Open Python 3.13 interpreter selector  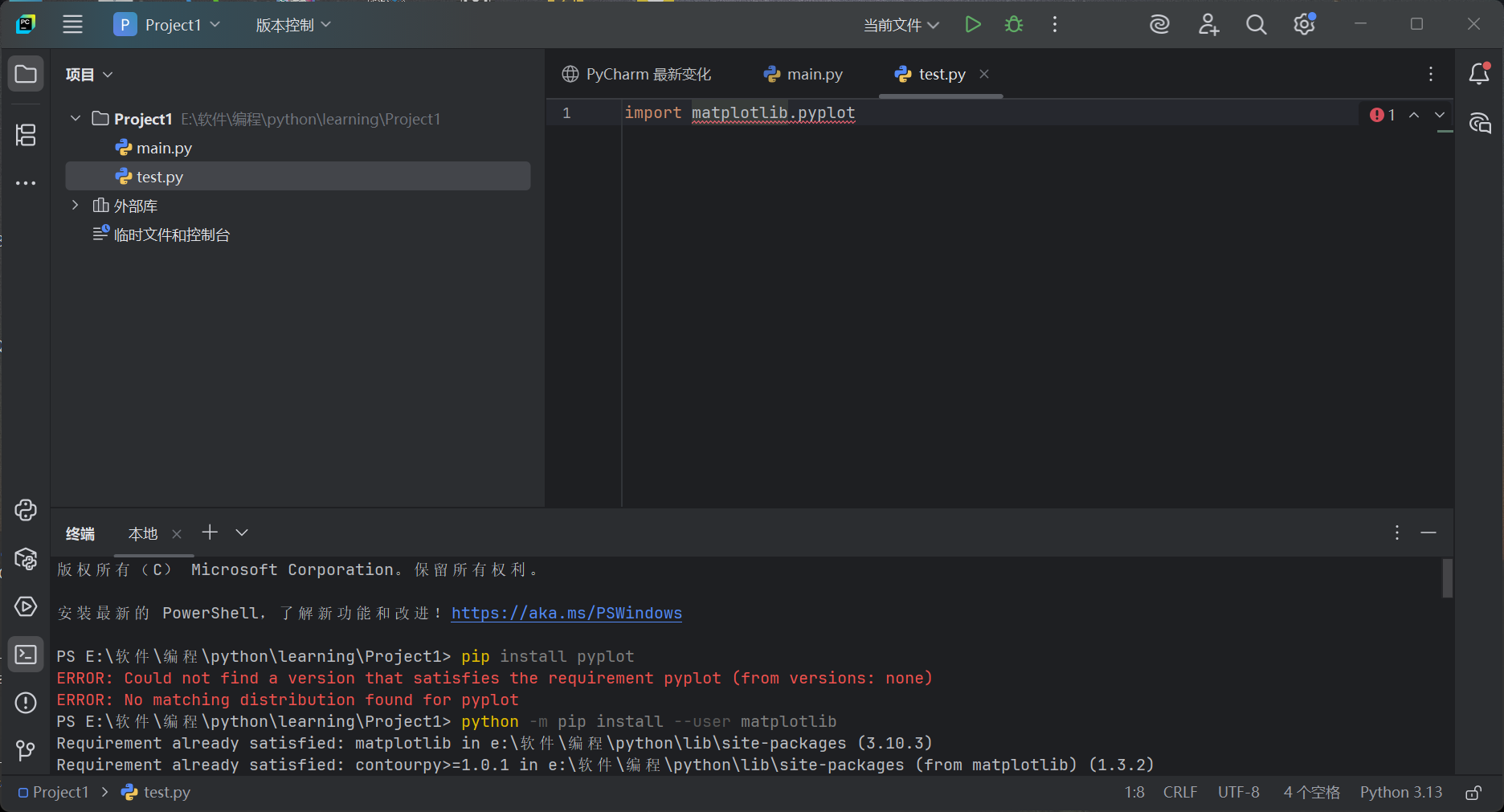1401,792
